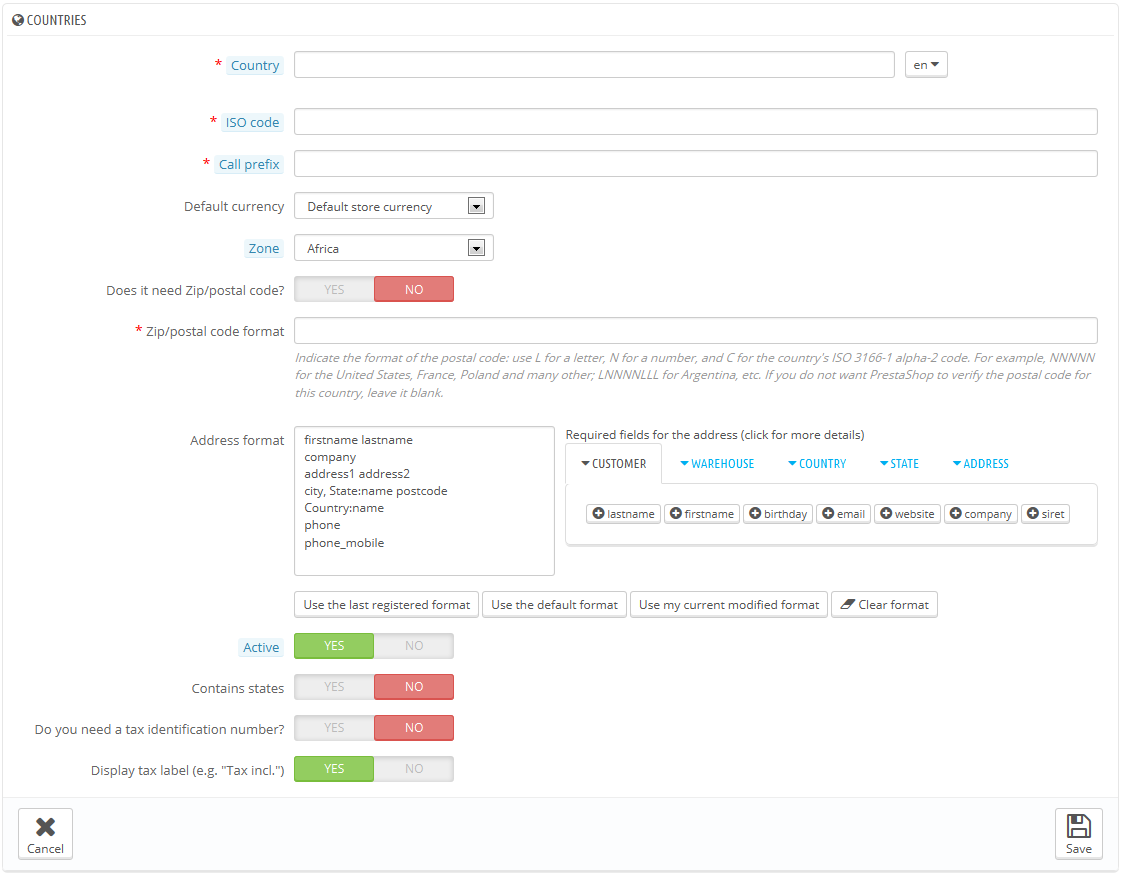Click plus icon on company field tag
Viewport: 1124px width, 879px height.
[x=956, y=513]
